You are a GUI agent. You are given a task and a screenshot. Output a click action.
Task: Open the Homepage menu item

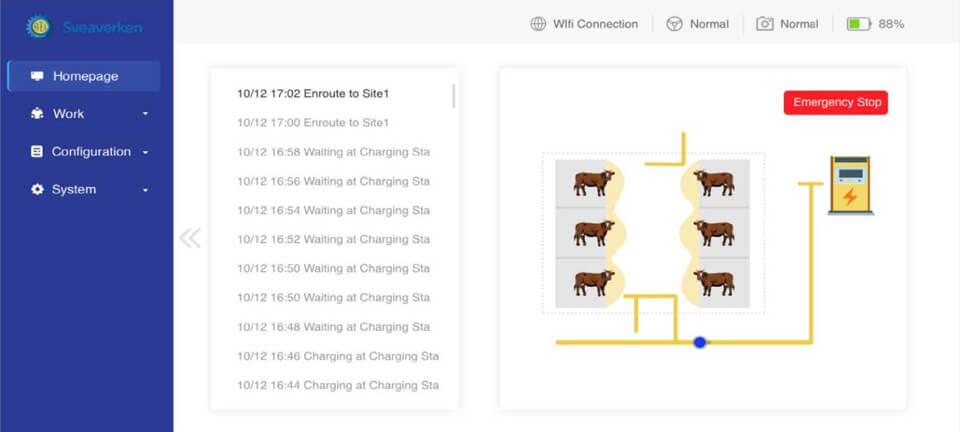click(x=84, y=76)
